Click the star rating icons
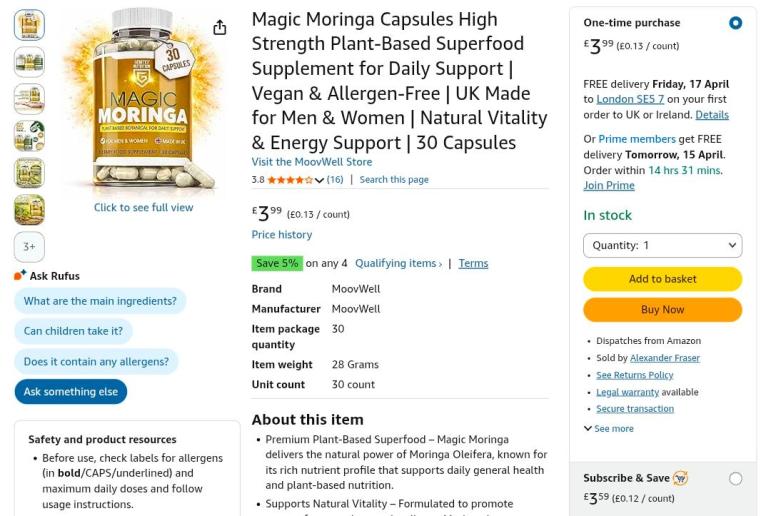 (x=289, y=180)
